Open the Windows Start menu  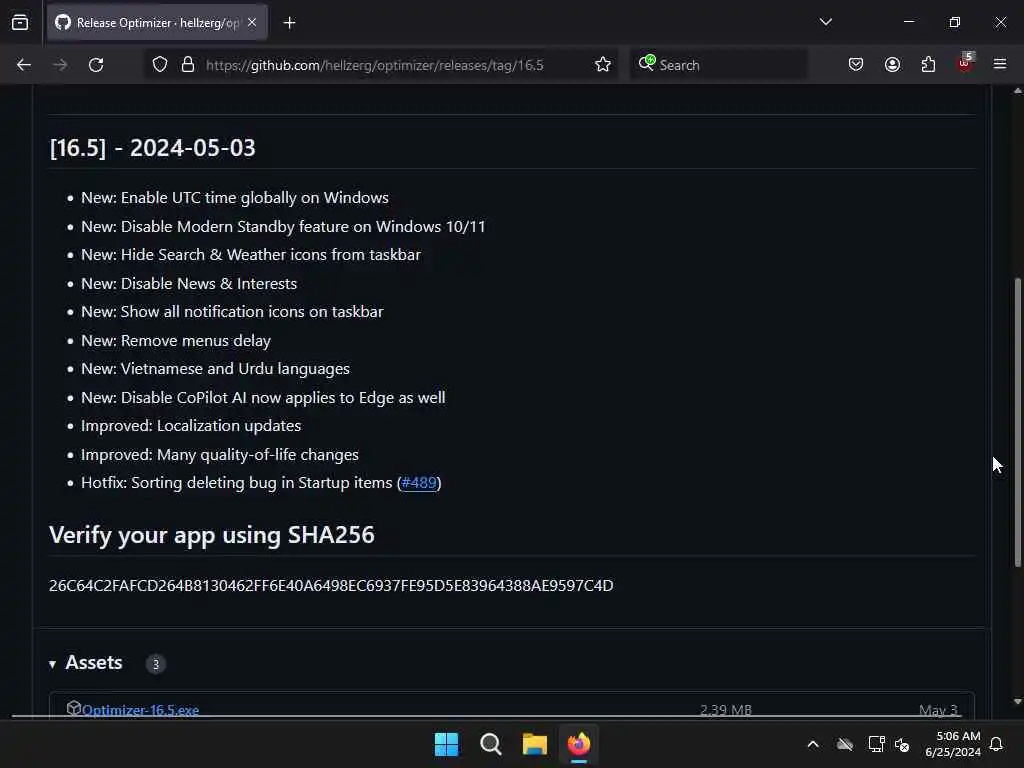click(x=447, y=744)
